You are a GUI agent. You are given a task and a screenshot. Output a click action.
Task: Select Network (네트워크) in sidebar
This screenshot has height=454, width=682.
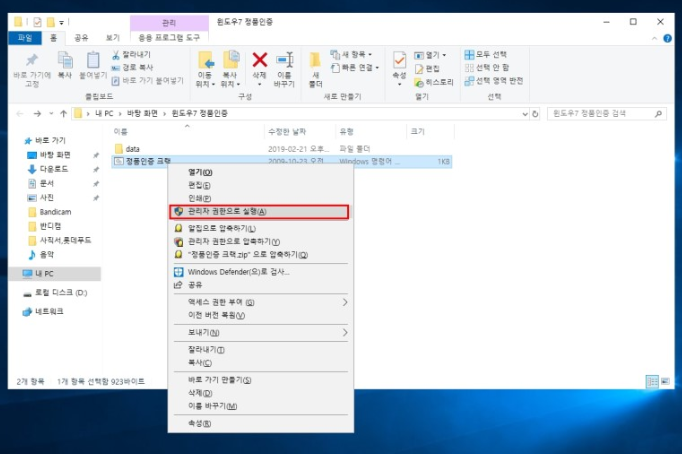click(x=43, y=311)
